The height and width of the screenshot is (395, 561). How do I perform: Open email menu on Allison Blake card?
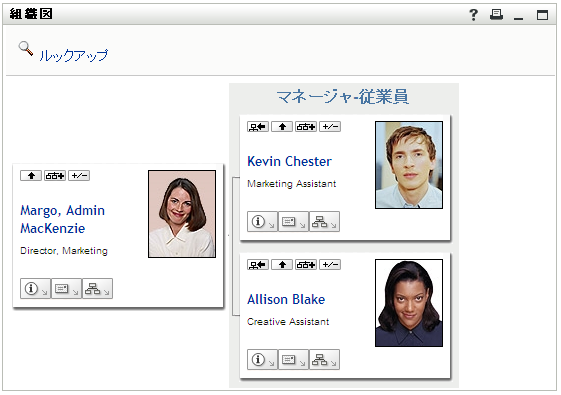293,360
